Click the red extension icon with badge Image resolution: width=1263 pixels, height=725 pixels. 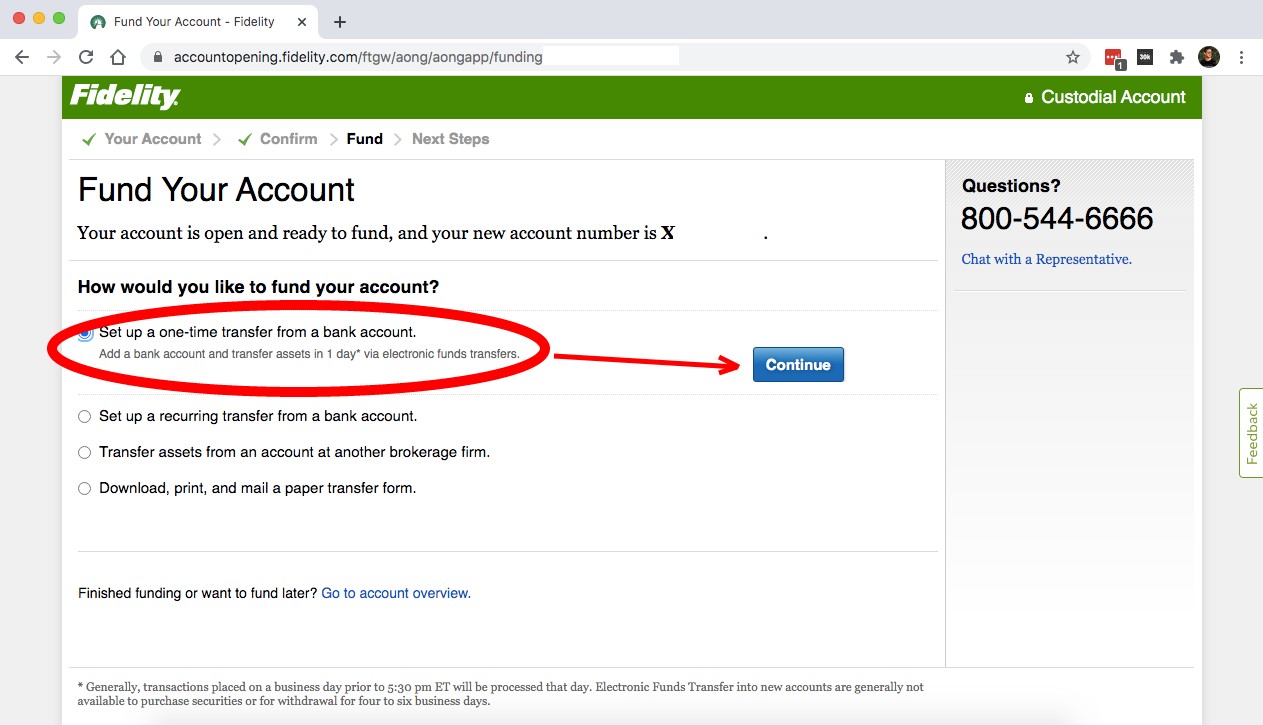[x=1113, y=58]
